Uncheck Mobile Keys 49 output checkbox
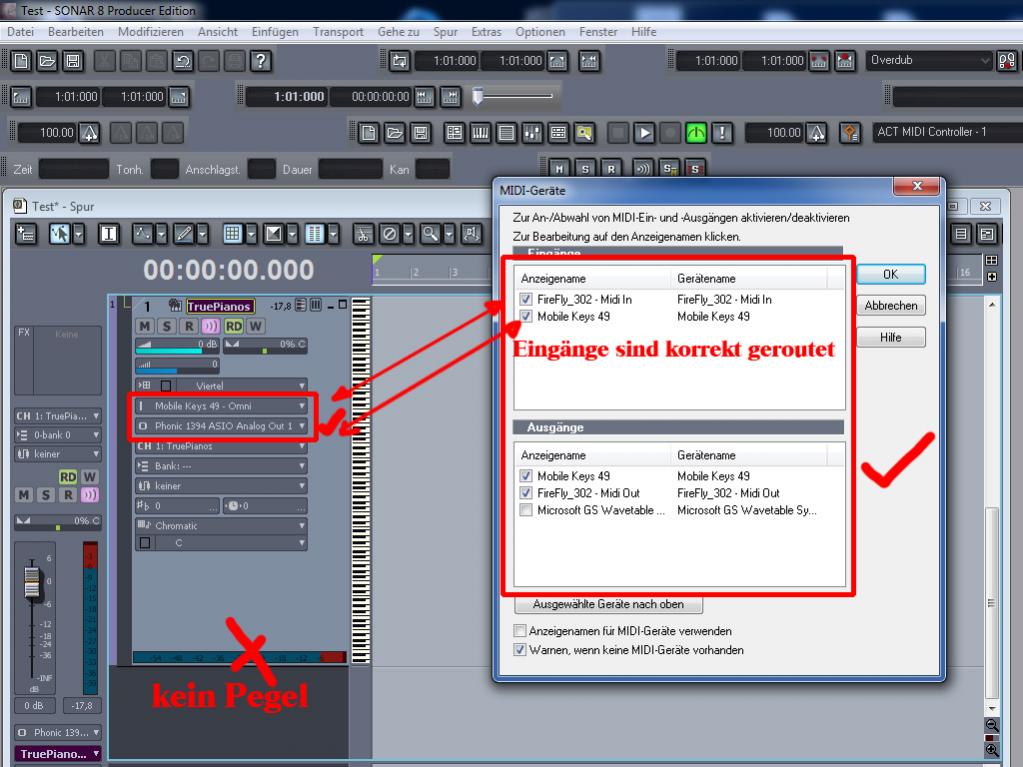Image resolution: width=1023 pixels, height=767 pixels. coord(526,476)
